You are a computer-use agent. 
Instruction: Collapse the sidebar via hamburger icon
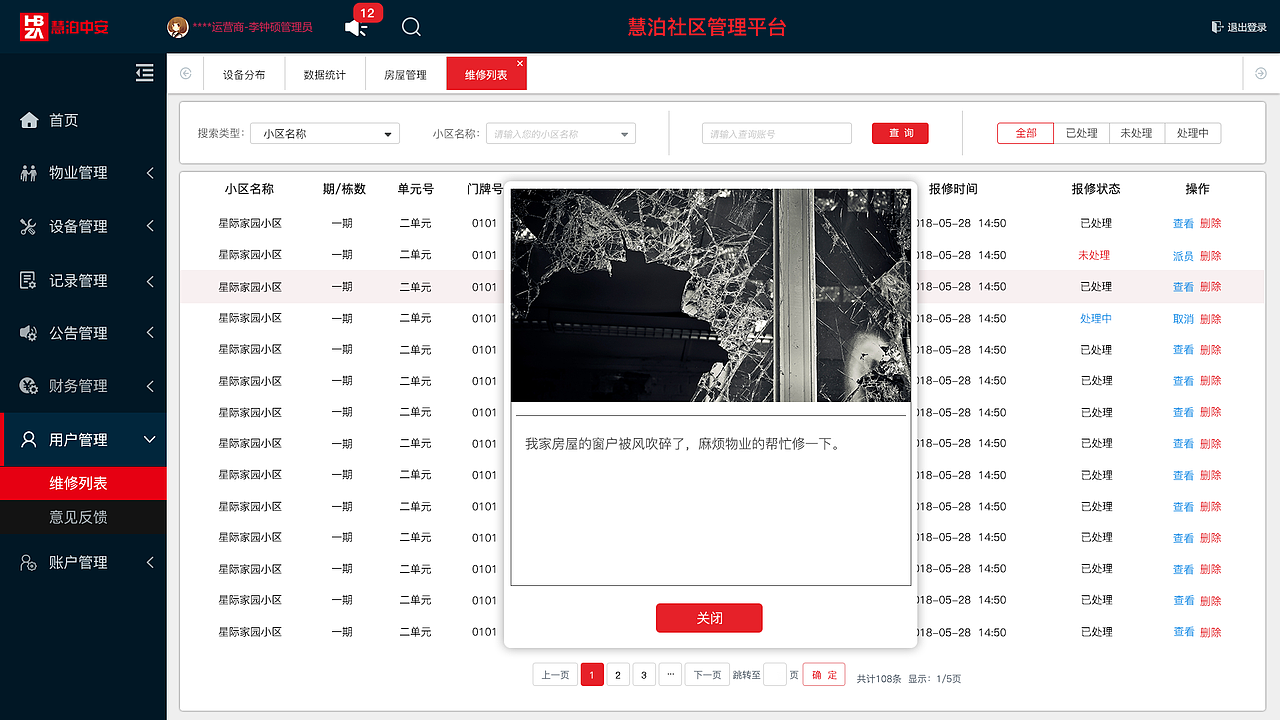click(x=144, y=72)
